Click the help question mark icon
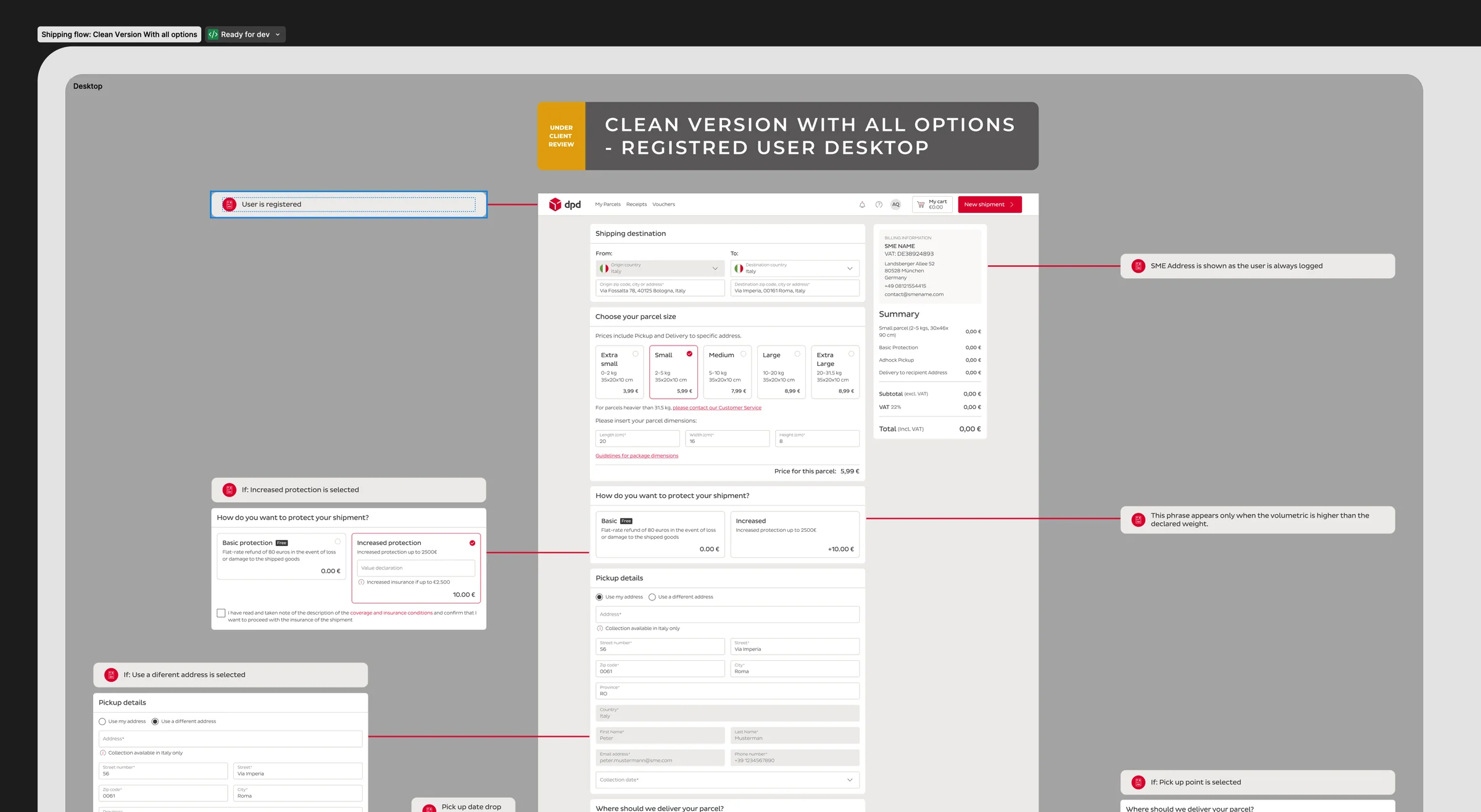 (x=879, y=205)
